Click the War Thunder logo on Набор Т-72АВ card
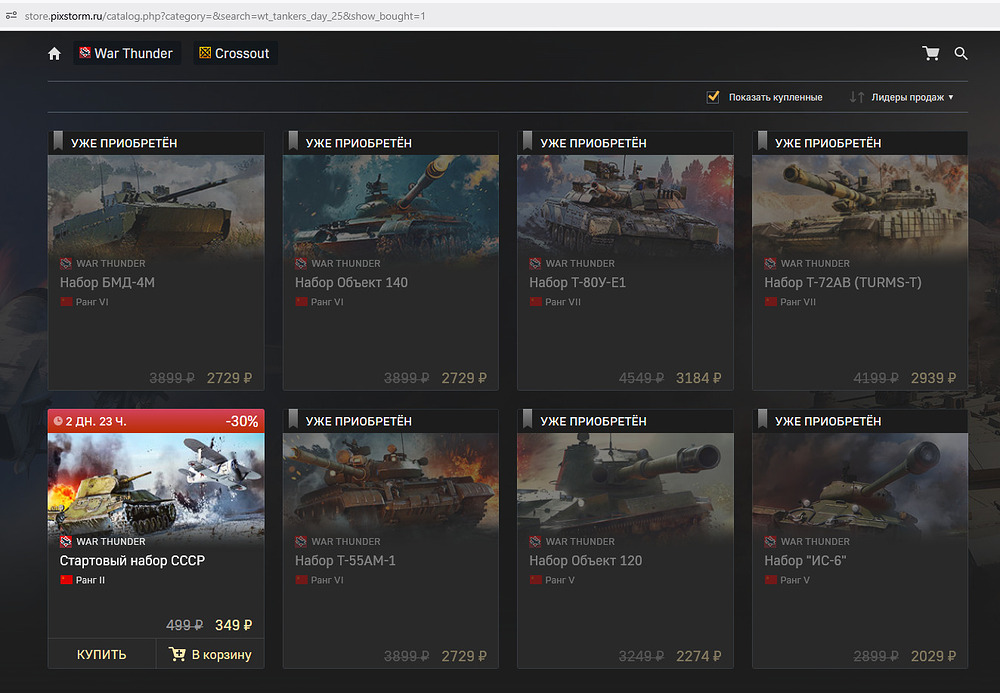This screenshot has width=1000, height=693. [x=770, y=263]
